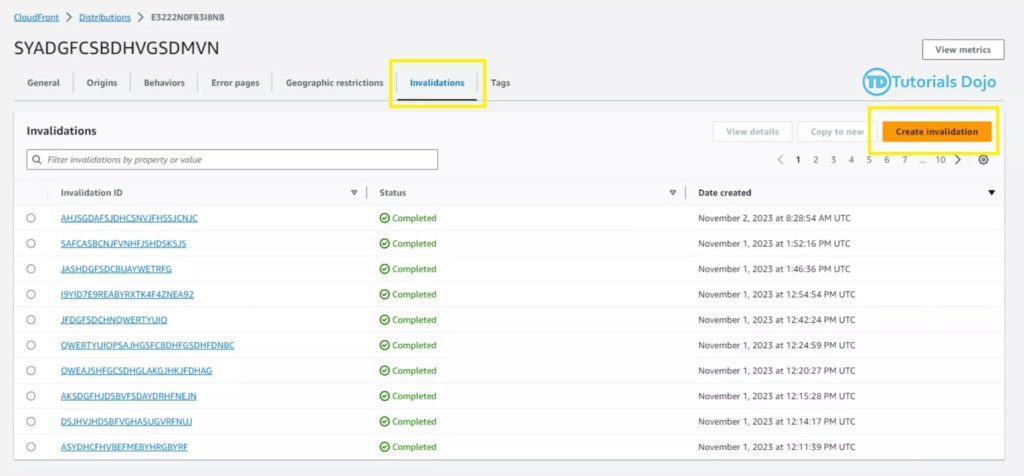Open the table preferences gear icon

[x=983, y=160]
